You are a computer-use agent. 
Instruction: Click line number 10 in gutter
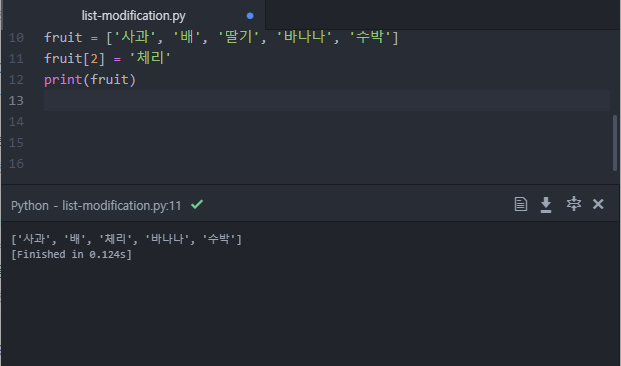[x=16, y=38]
